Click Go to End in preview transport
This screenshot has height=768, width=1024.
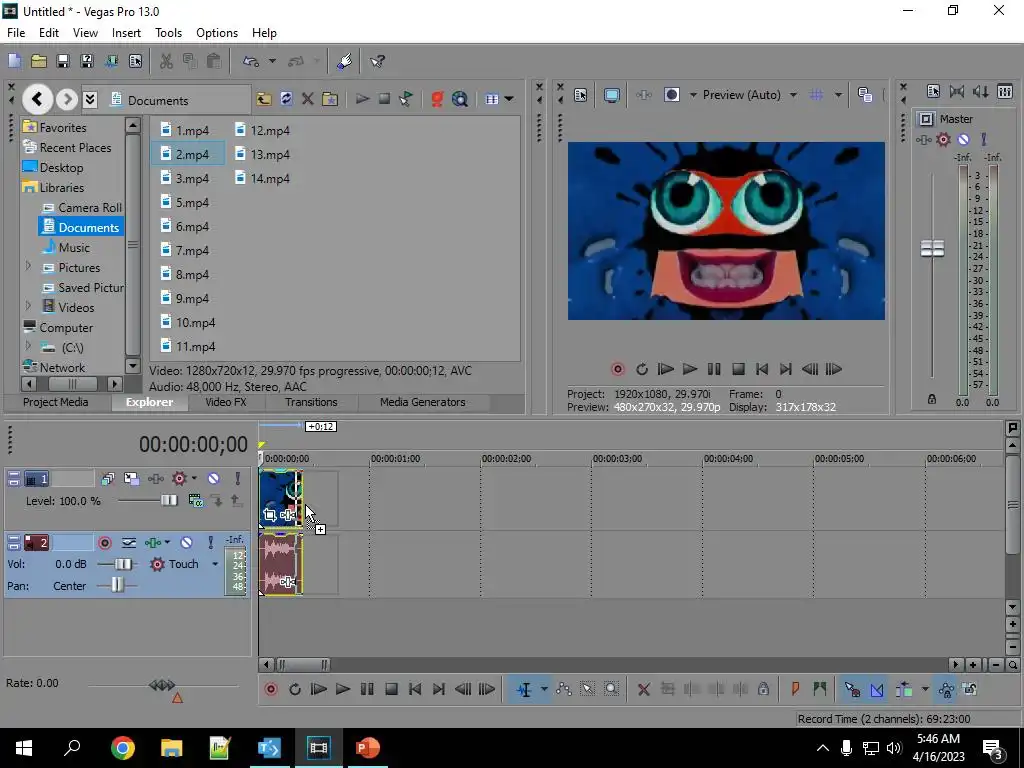click(x=786, y=369)
